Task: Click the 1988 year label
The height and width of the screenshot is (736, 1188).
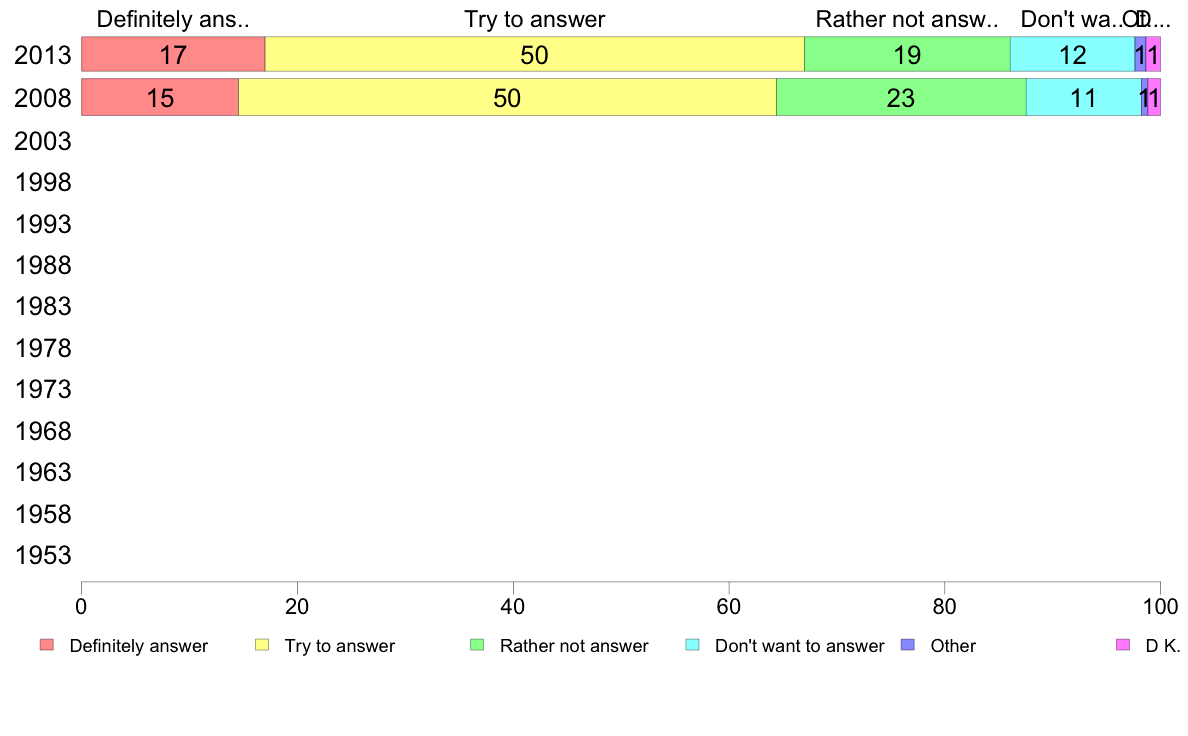Action: click(x=42, y=265)
